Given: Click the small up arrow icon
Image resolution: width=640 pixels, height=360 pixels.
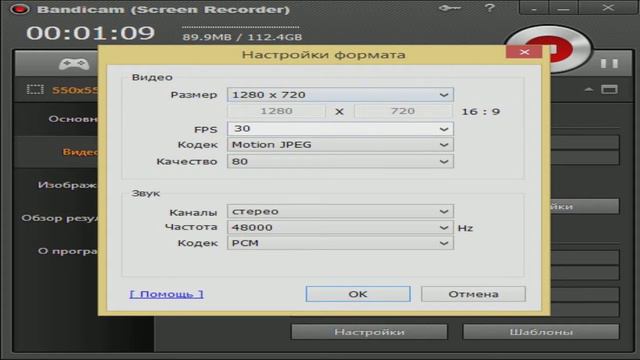Looking at the screenshot, I should (x=589, y=89).
